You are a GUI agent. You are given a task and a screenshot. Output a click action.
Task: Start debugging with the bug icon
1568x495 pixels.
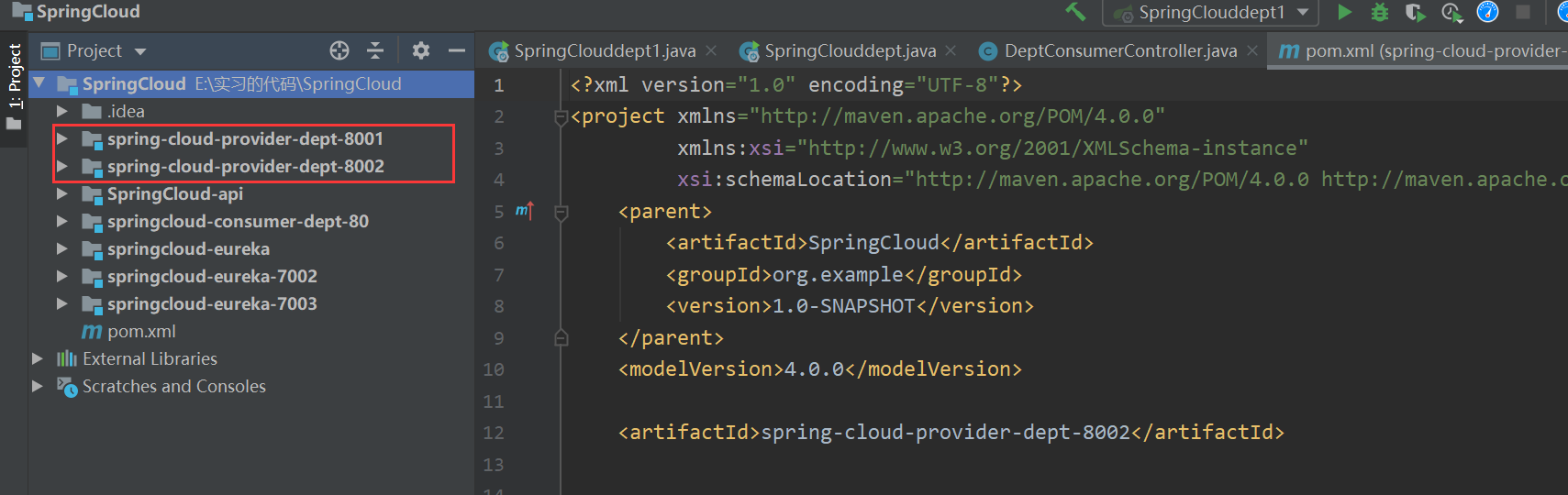(1379, 12)
